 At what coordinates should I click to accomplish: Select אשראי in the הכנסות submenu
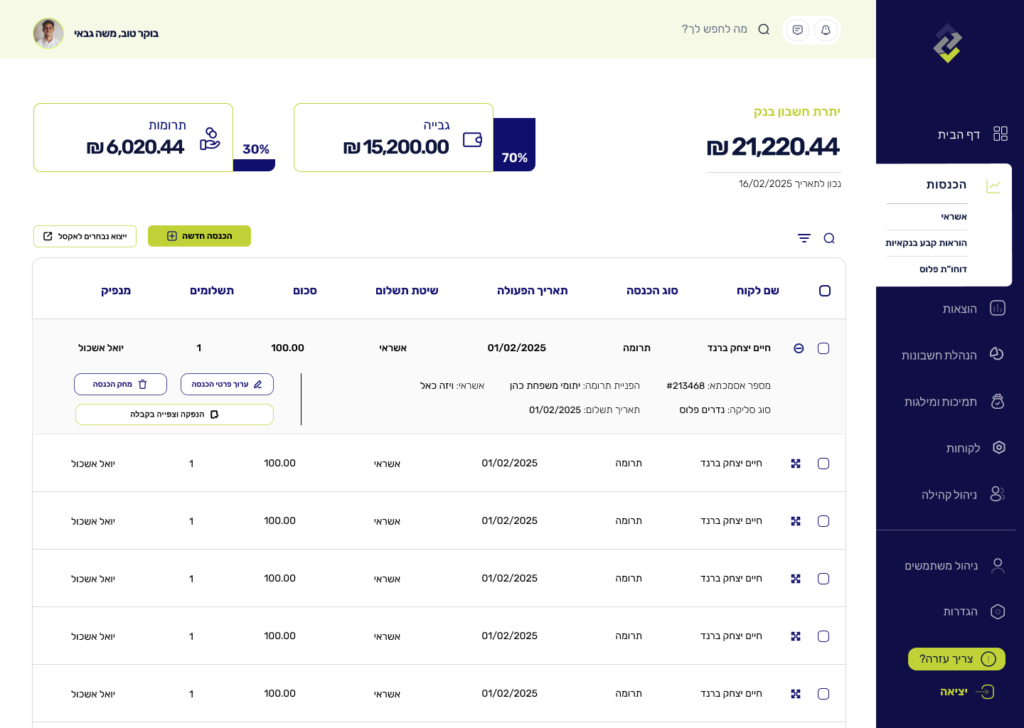[x=953, y=217]
